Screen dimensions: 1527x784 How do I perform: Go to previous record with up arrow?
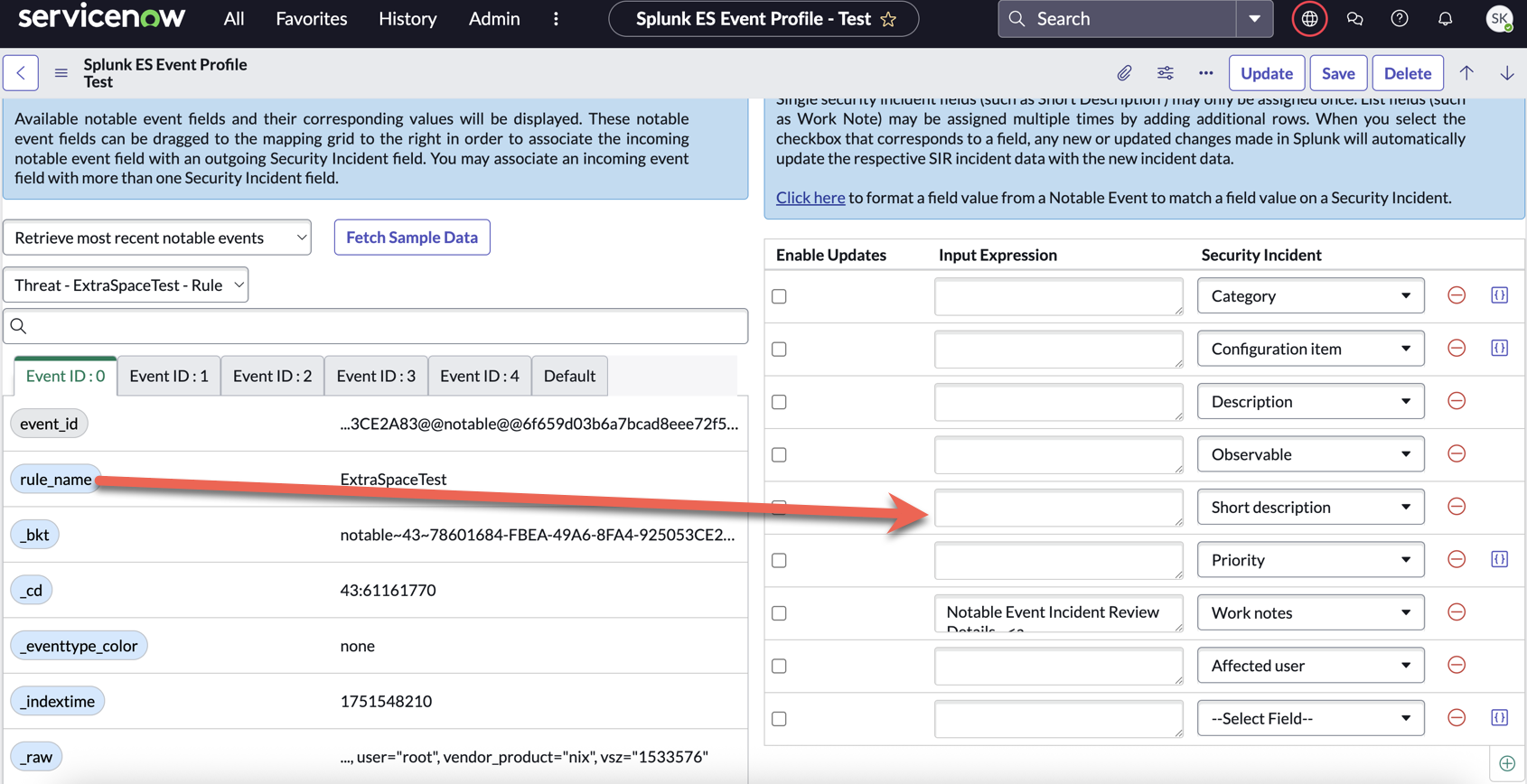coord(1466,73)
